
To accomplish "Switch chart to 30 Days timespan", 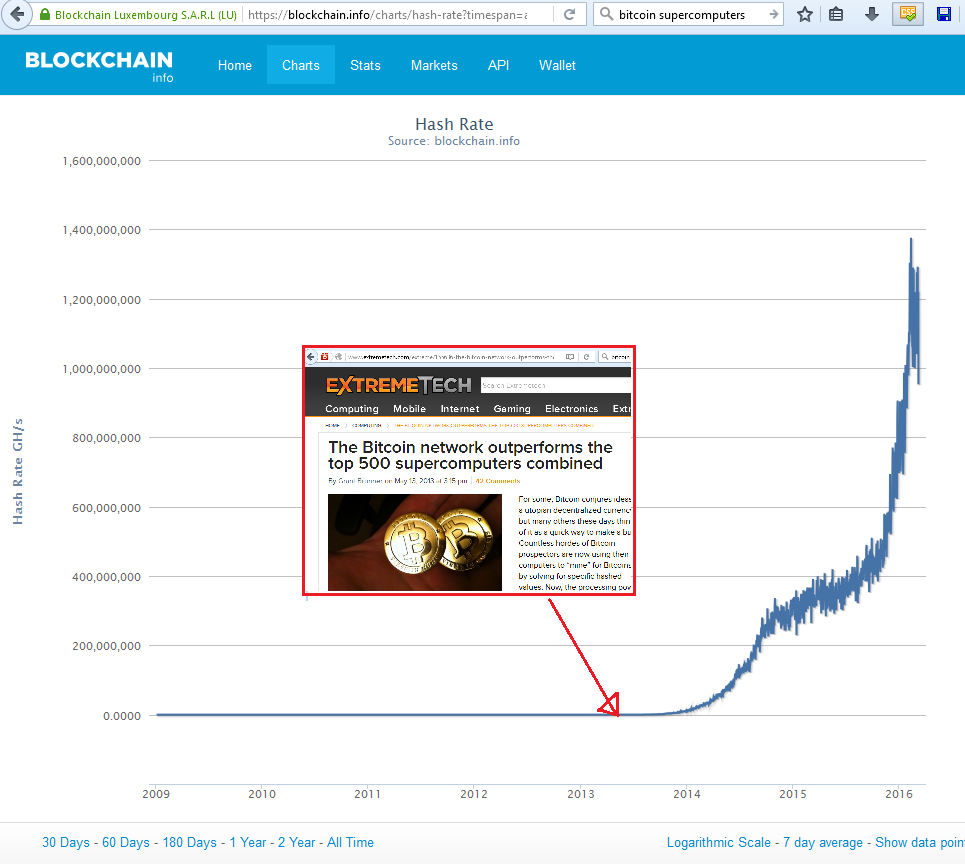I will [x=66, y=842].
